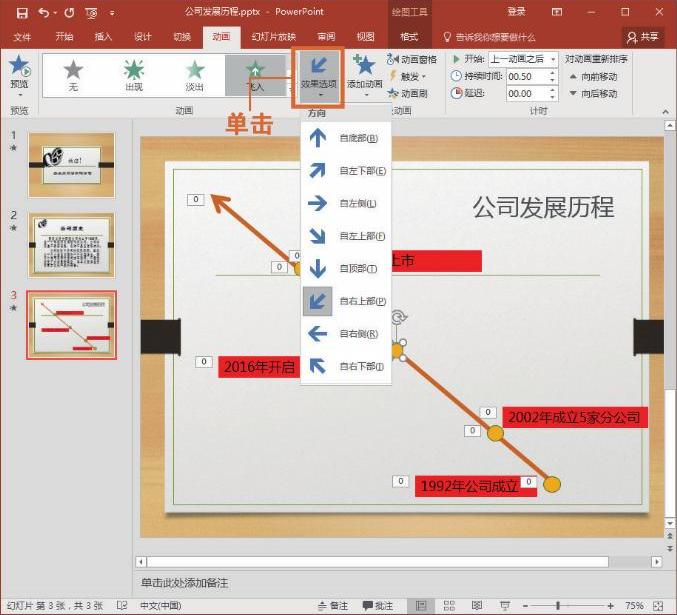This screenshot has height=615, width=677.
Task: Open the 文件 (File) tab
Action: [x=22, y=37]
